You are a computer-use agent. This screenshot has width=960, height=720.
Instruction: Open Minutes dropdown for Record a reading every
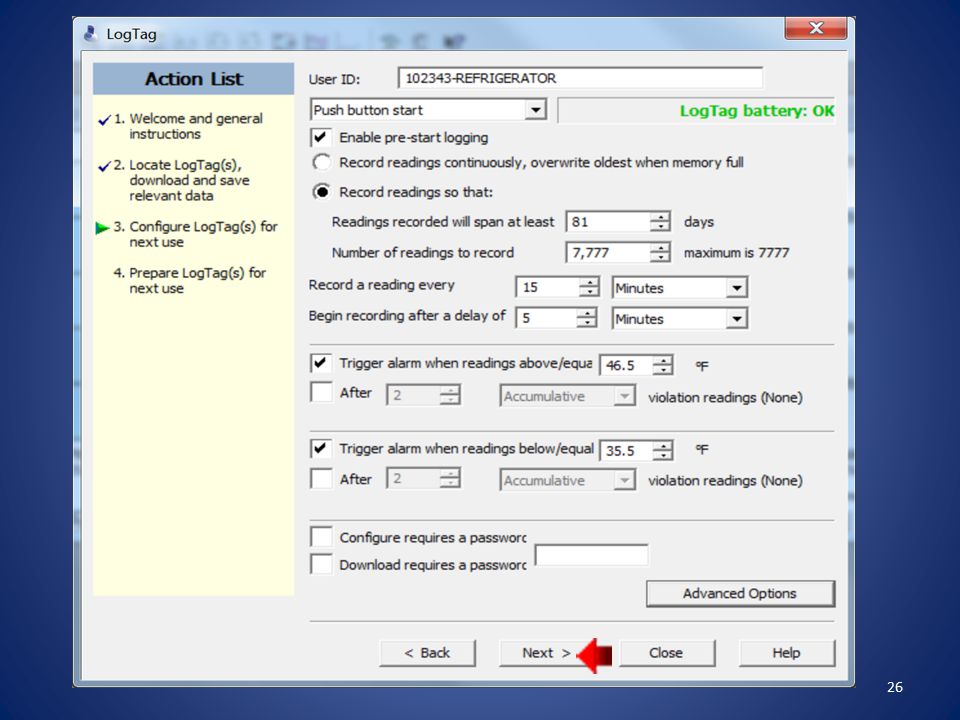click(x=737, y=287)
